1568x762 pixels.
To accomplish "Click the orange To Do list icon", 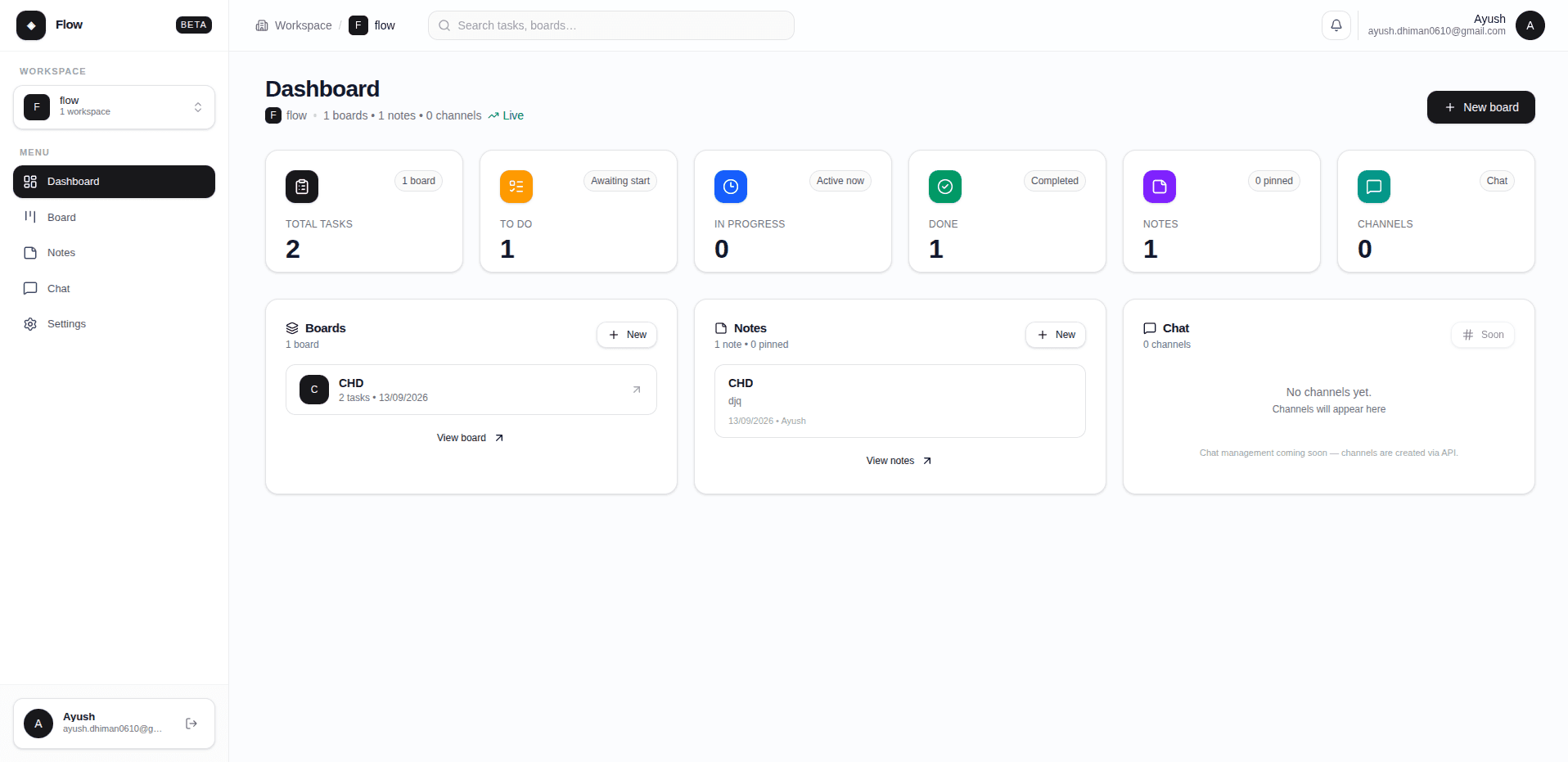I will click(x=516, y=187).
